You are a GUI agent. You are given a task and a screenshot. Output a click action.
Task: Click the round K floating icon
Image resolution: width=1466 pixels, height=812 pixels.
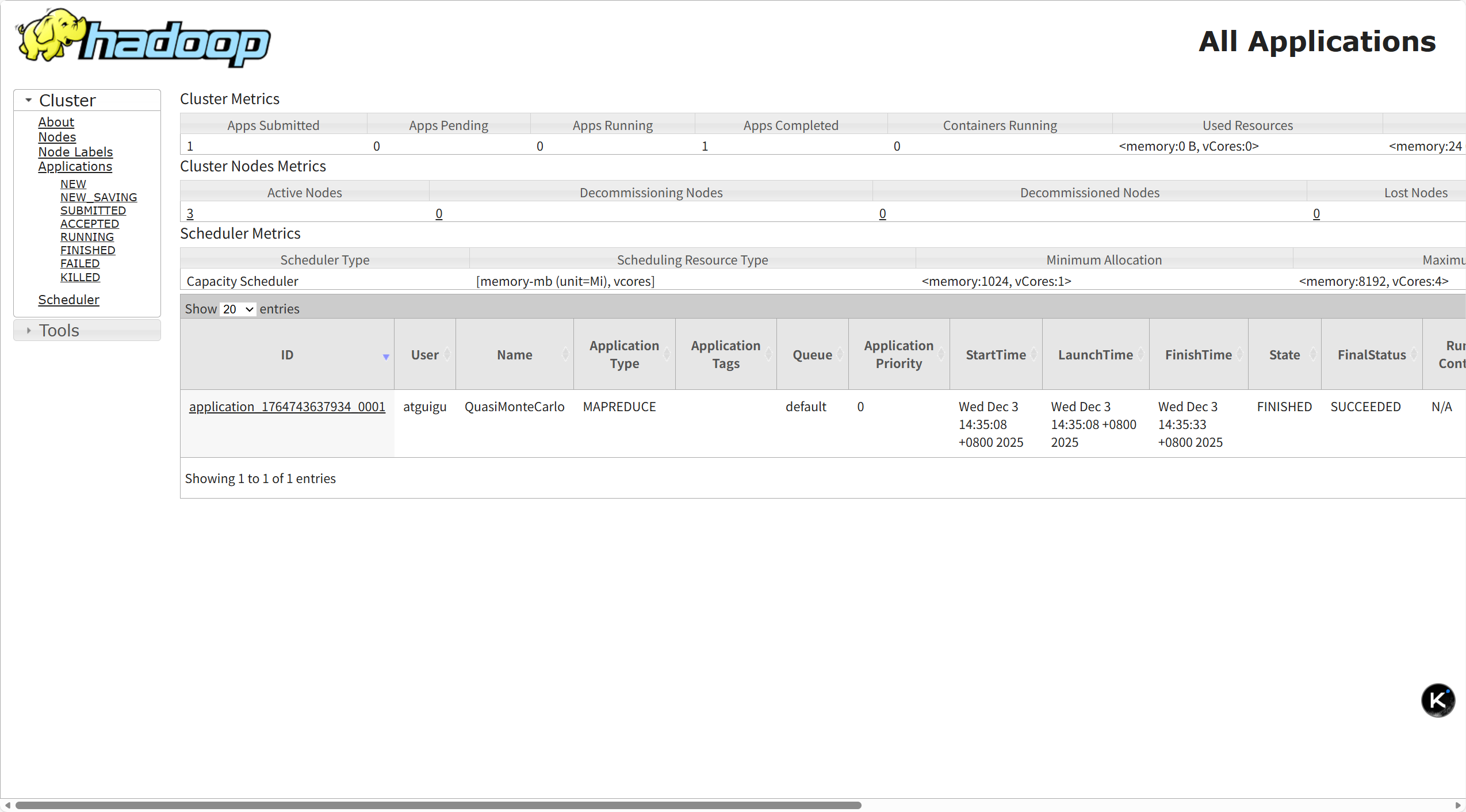pos(1438,700)
